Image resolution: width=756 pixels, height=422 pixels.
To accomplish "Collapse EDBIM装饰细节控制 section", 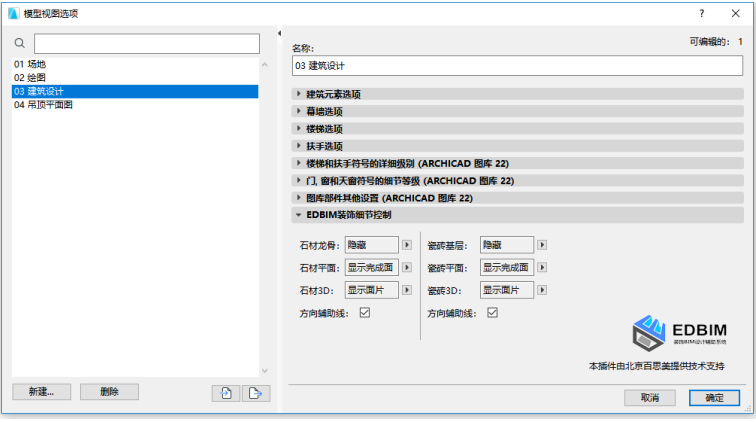I will 517,215.
